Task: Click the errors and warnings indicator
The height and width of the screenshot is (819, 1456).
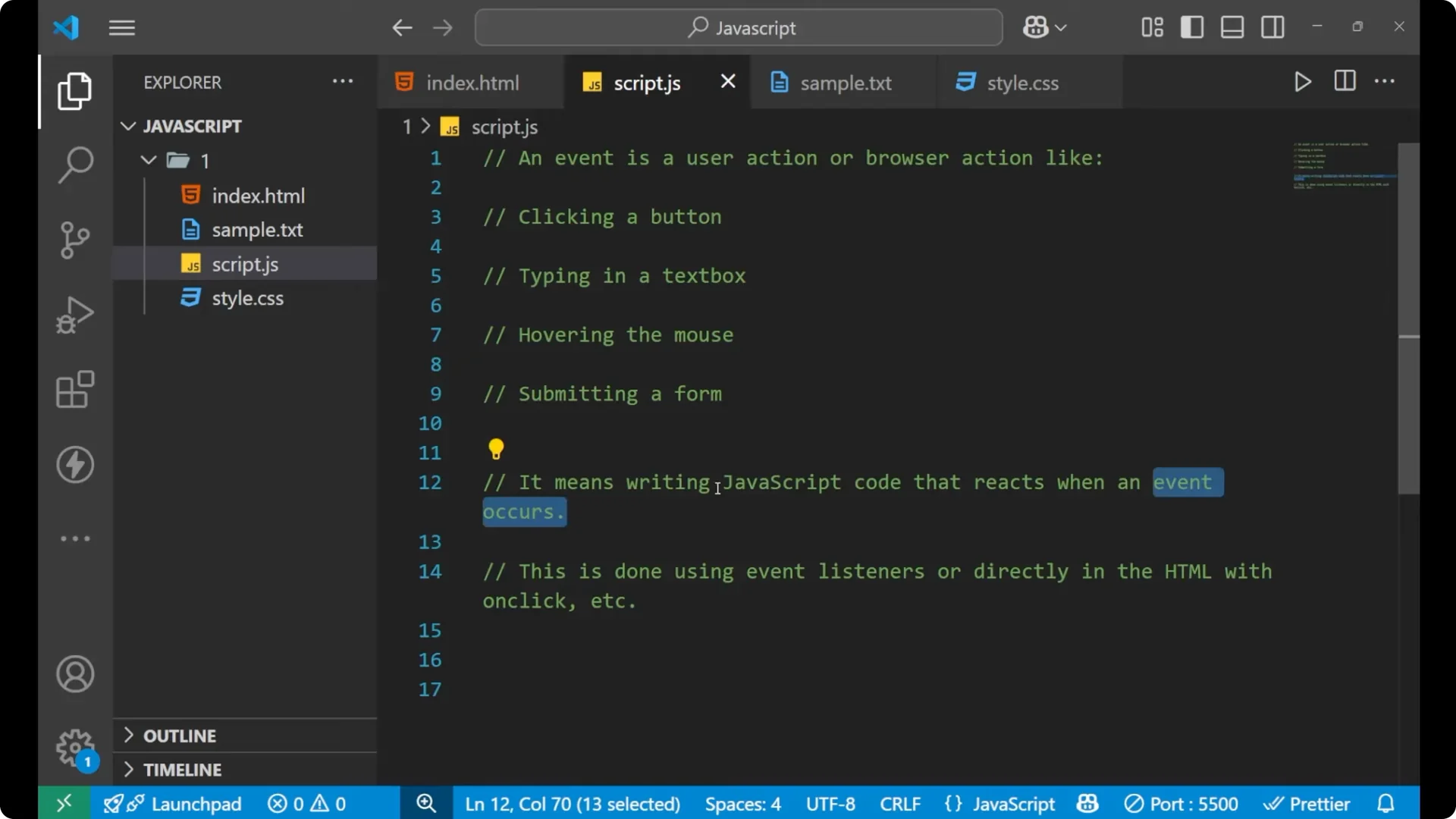Action: tap(306, 803)
